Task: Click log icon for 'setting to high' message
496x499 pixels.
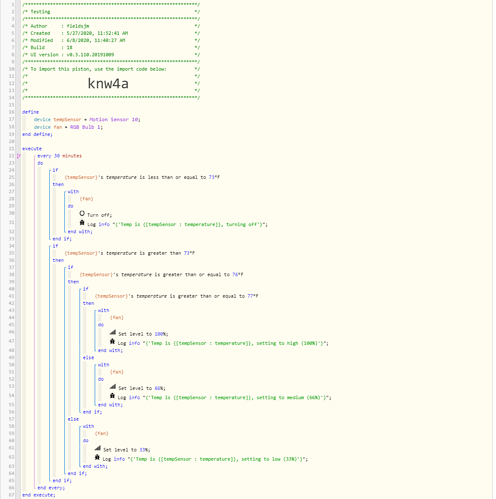Action: [x=112, y=341]
